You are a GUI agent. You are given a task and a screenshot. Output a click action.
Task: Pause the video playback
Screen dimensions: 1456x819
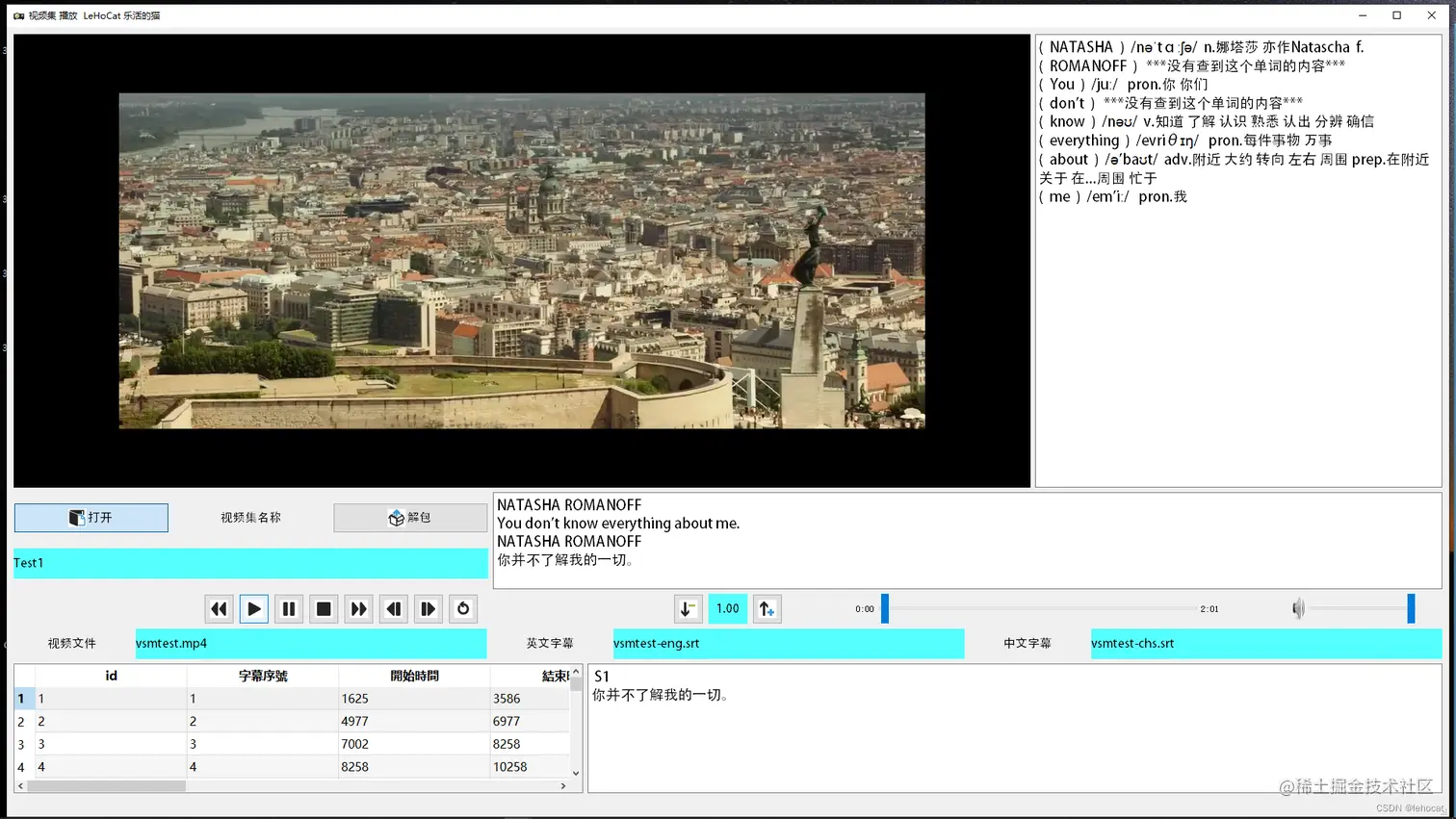click(x=289, y=609)
